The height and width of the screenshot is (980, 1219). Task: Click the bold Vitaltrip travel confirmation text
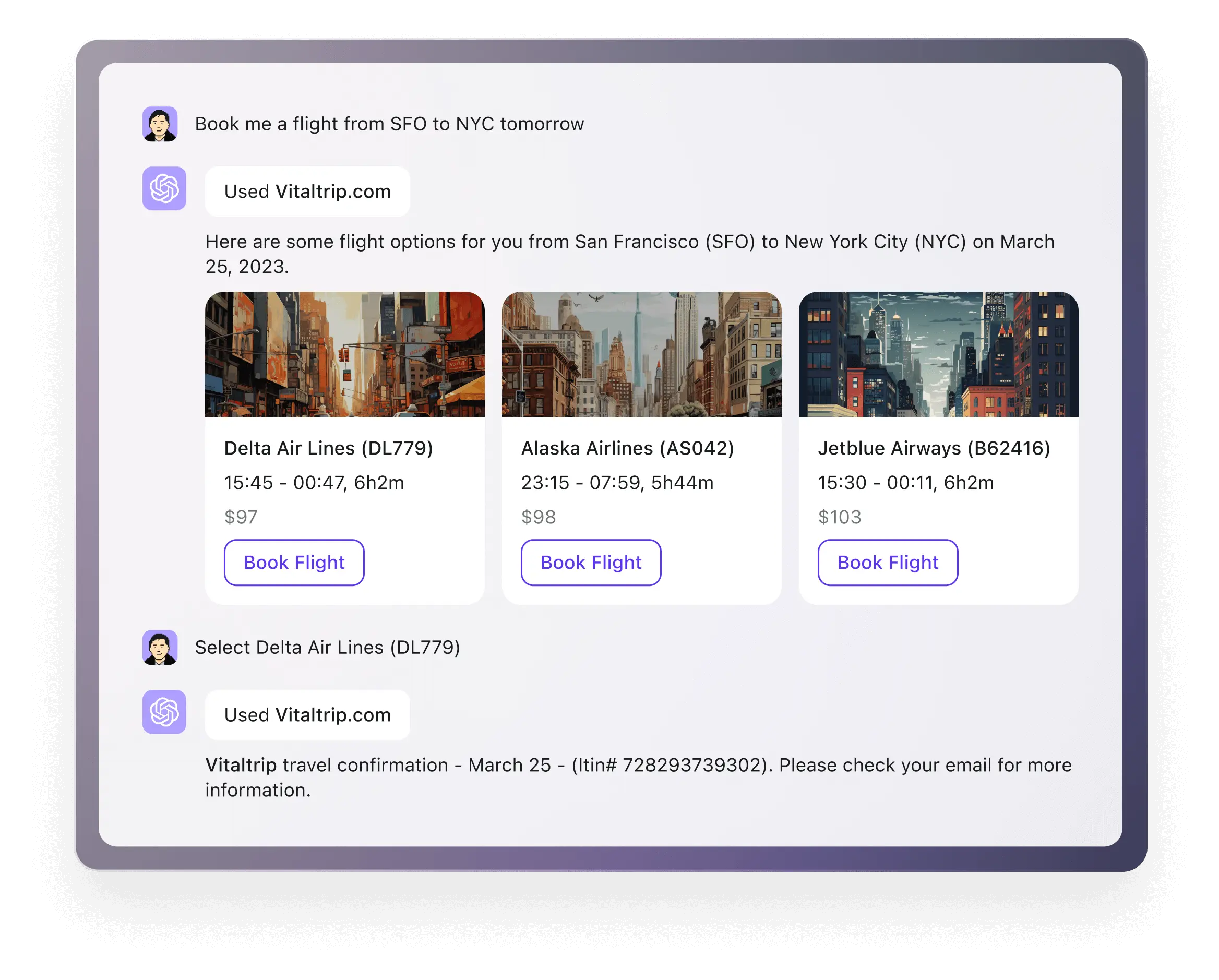(x=242, y=765)
